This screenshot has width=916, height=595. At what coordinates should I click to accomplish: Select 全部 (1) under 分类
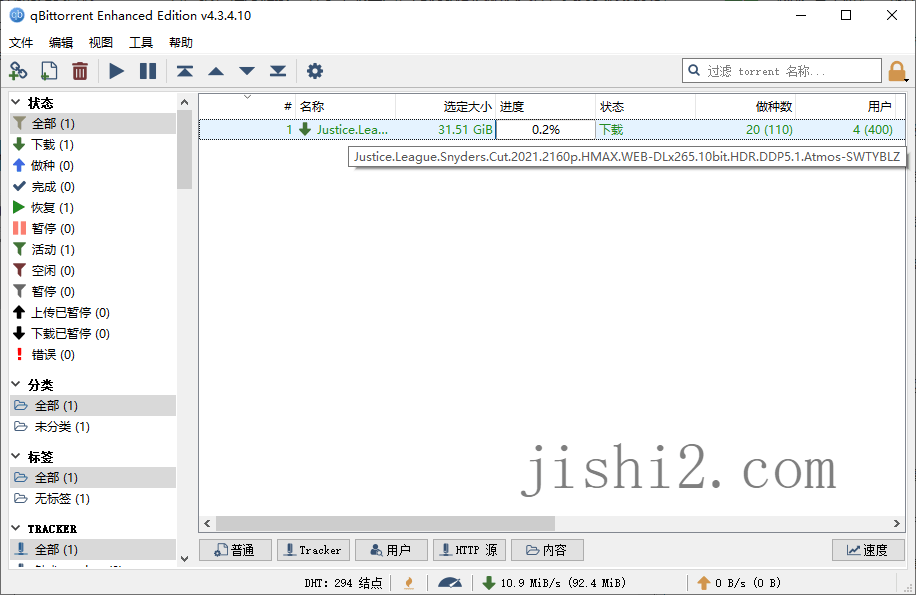coord(93,406)
